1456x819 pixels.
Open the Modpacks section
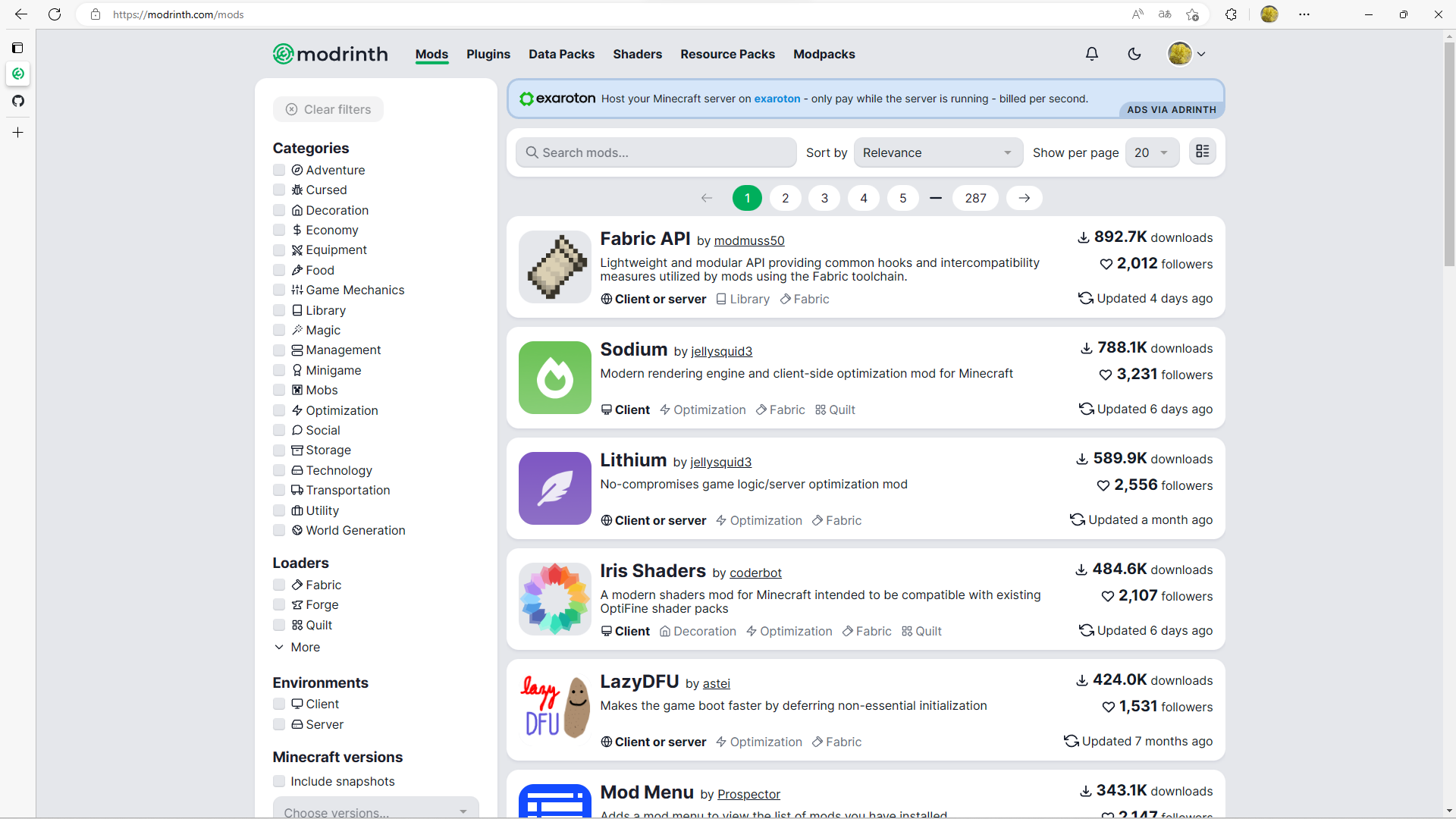click(824, 54)
